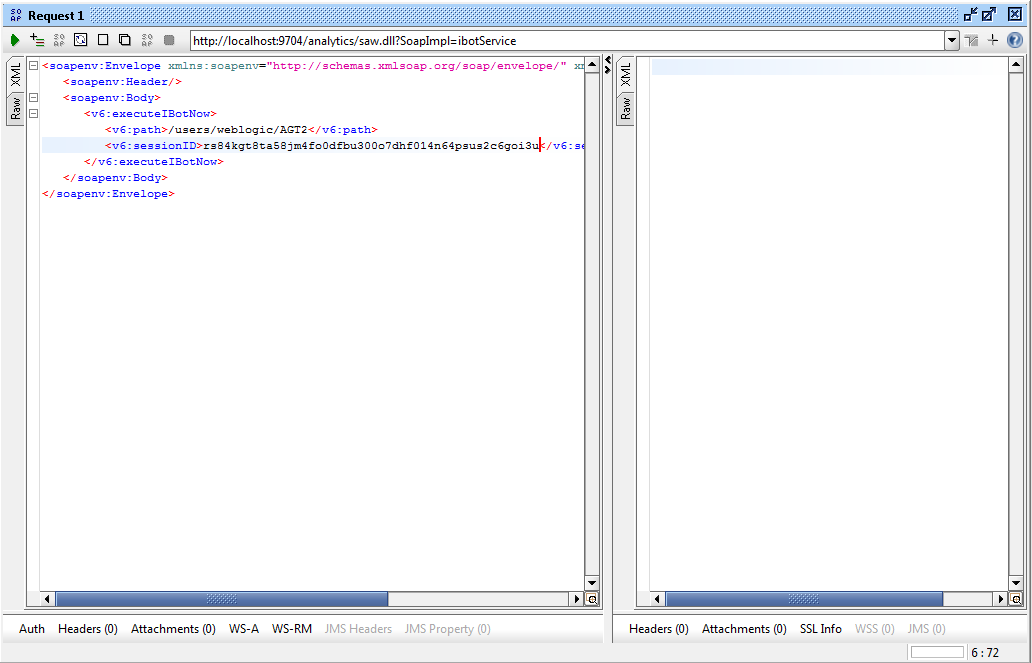This screenshot has width=1032, height=663.
Task: Click the sessionID value starting rs84kgt8
Action: (371, 146)
